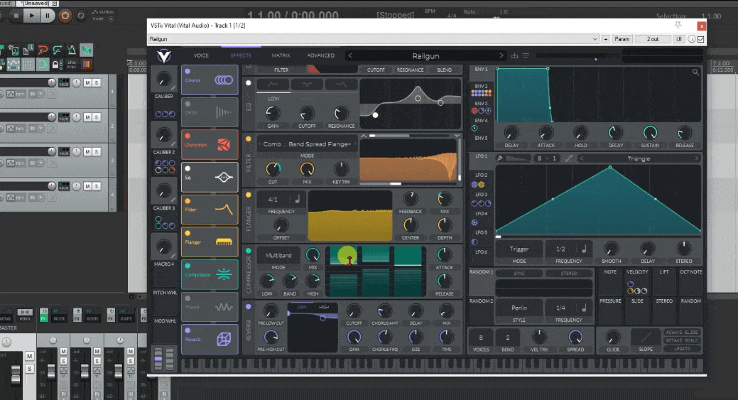Viewport: 738px width, 400px height.
Task: Select the Chorus effect module
Action: [x=209, y=80]
